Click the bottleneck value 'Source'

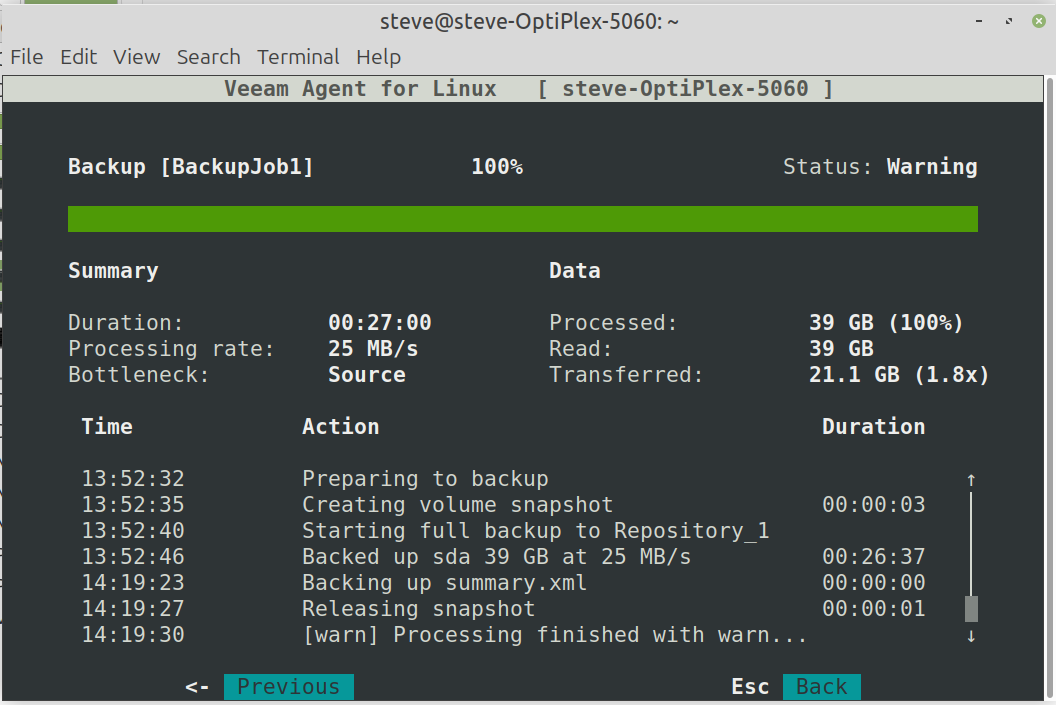coord(367,375)
